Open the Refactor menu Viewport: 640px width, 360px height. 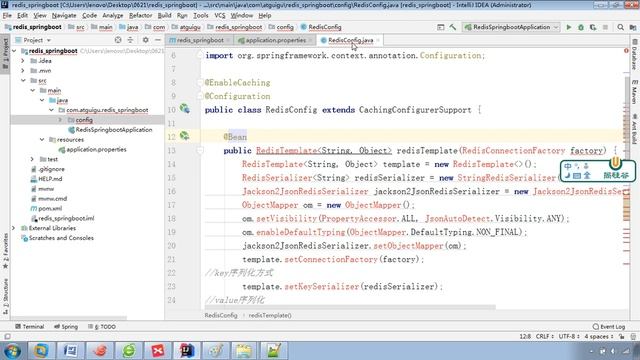(140, 16)
